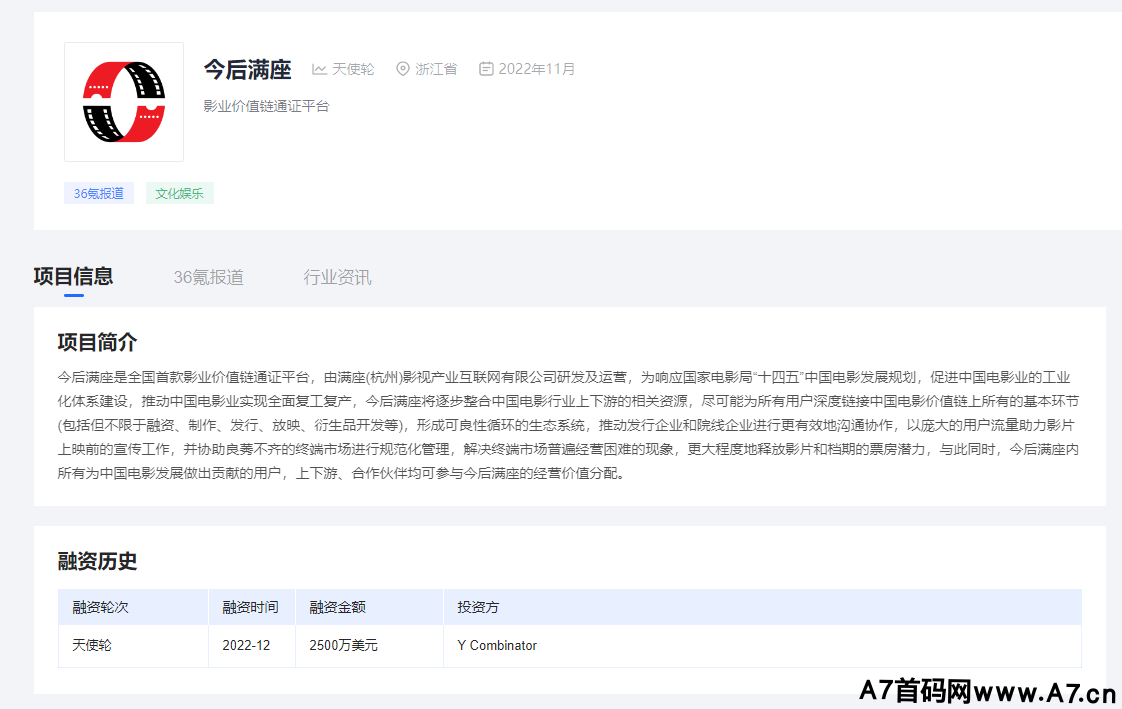Click the 融资历史 section heading
The width and height of the screenshot is (1122, 709).
pyautogui.click(x=97, y=561)
